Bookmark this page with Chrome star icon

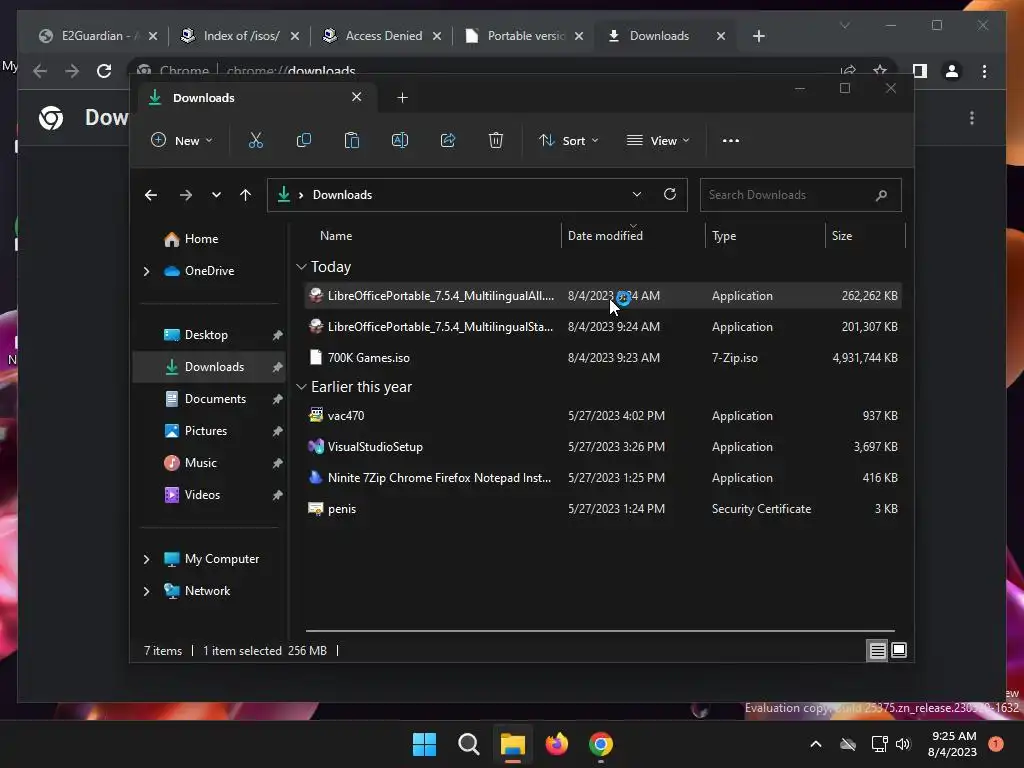(880, 71)
